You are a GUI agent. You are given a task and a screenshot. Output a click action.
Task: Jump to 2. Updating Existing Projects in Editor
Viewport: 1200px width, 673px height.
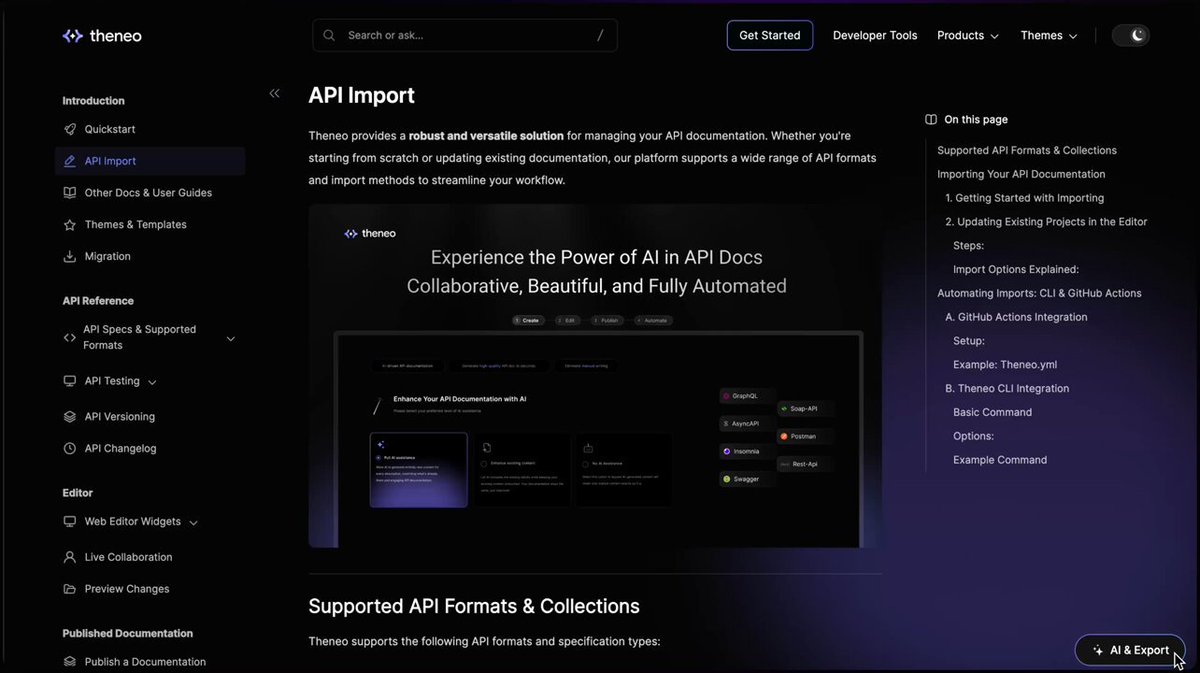click(x=1046, y=222)
